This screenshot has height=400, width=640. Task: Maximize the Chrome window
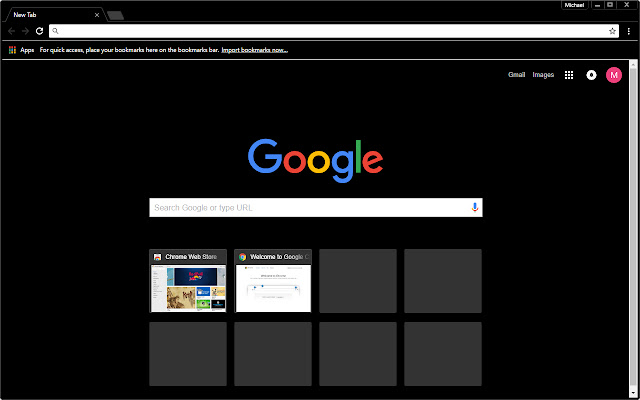[x=610, y=5]
